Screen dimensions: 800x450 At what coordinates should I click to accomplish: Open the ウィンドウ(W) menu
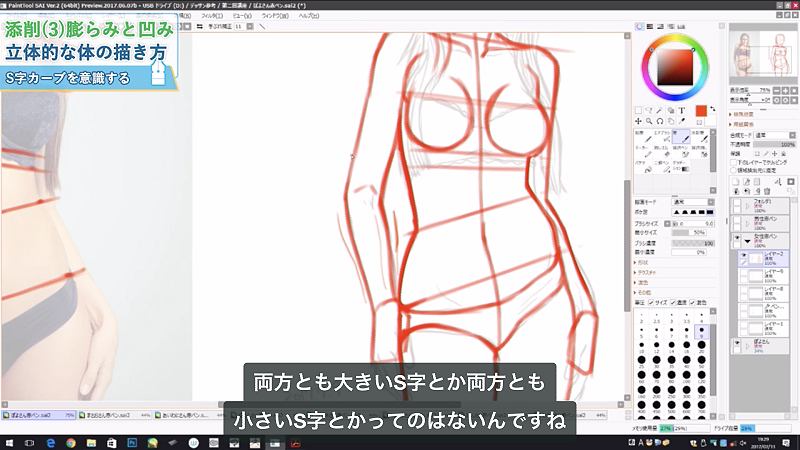275,16
